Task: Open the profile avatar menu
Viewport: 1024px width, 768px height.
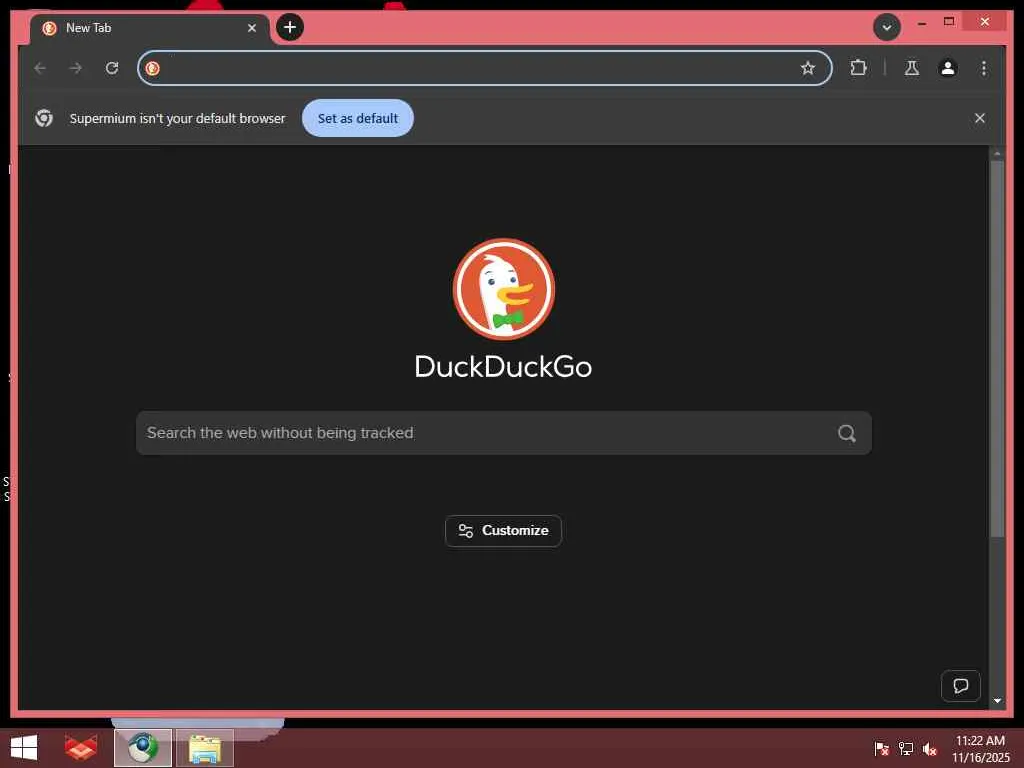Action: click(948, 68)
